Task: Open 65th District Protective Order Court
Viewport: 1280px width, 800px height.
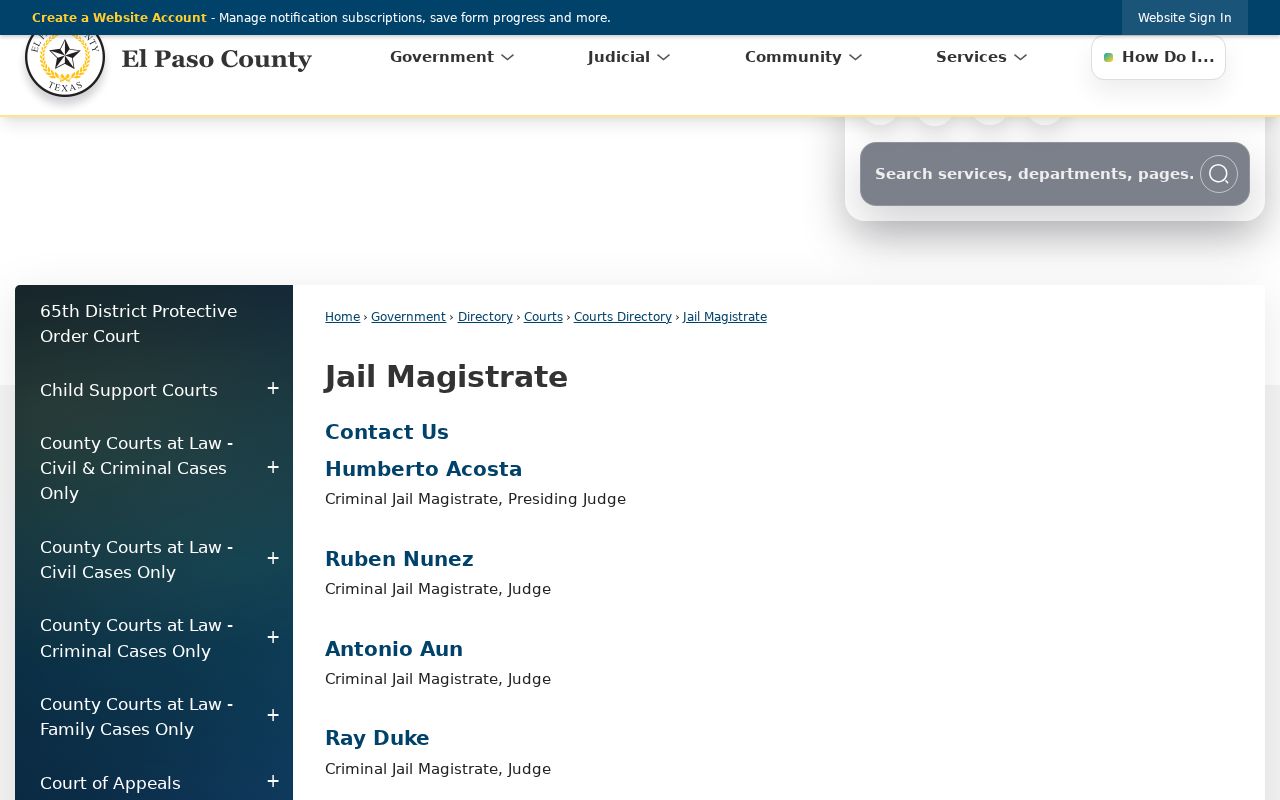Action: 139,324
